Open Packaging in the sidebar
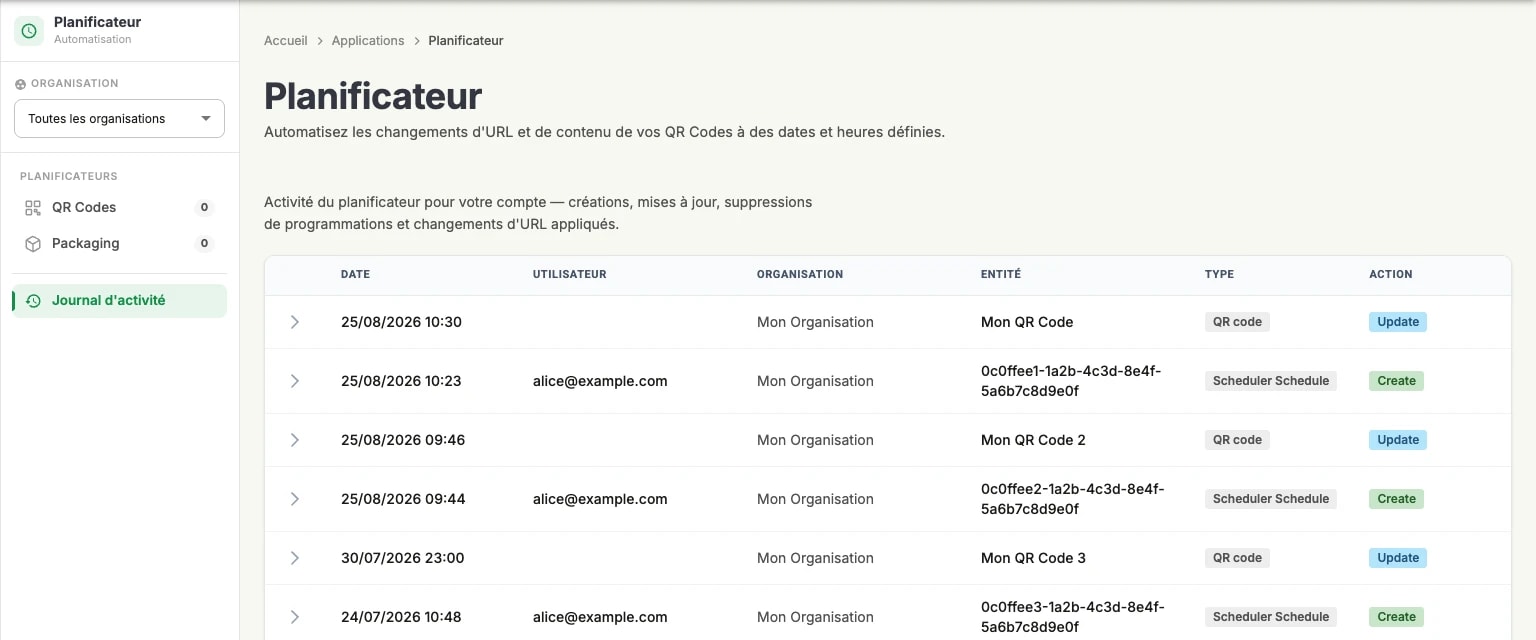Screen dimensions: 1536x640 coord(119,244)
